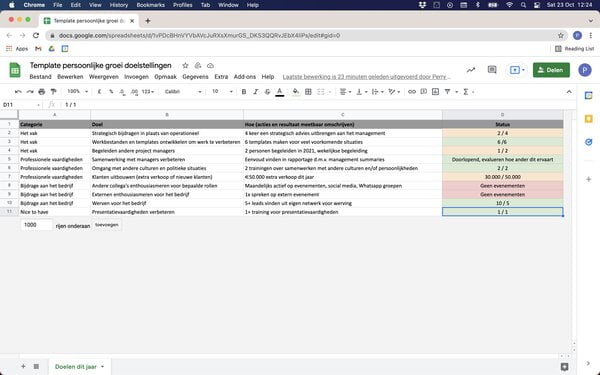The width and height of the screenshot is (600, 375).
Task: Get add-ons from the side panel plus
Action: 589,179
